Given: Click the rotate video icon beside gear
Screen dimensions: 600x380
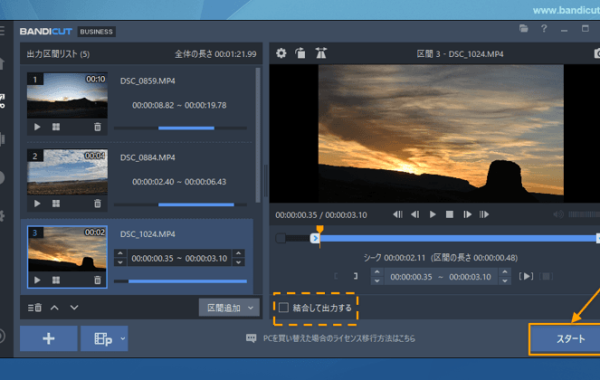Looking at the screenshot, I should point(300,53).
